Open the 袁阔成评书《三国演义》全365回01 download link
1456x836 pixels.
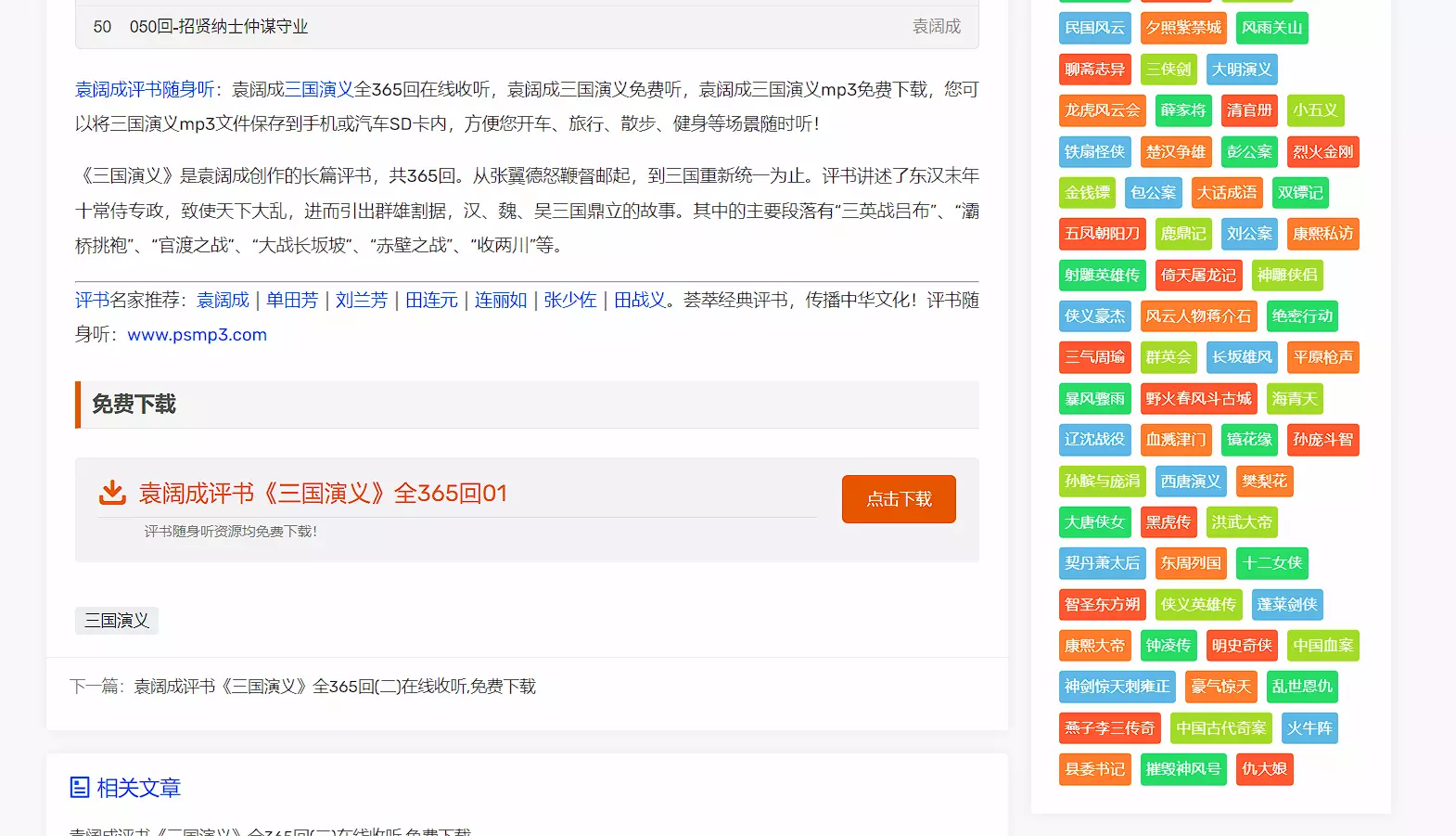(323, 494)
